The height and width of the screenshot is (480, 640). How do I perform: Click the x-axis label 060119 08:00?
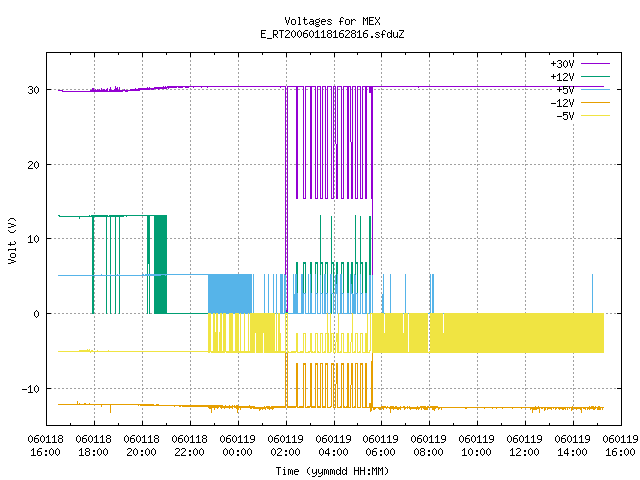(428, 446)
